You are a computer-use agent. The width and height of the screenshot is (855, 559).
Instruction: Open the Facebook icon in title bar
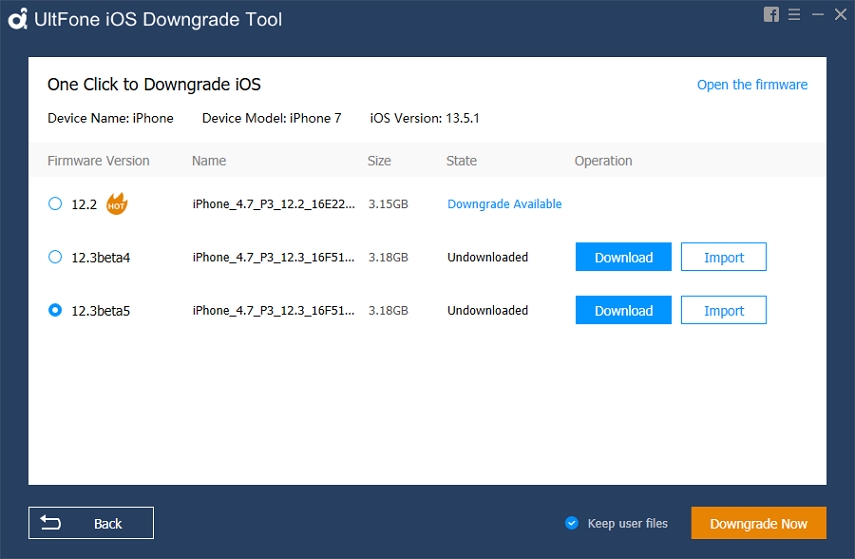click(771, 15)
